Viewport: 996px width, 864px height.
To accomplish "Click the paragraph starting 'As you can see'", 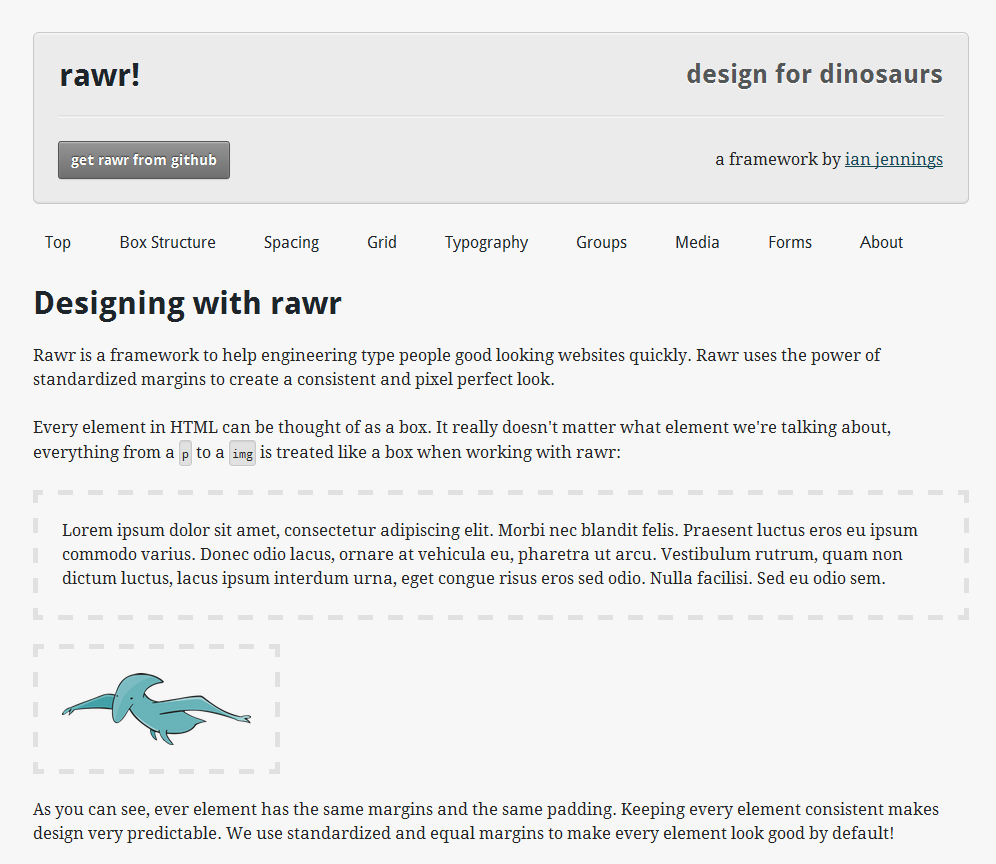I will [x=486, y=821].
